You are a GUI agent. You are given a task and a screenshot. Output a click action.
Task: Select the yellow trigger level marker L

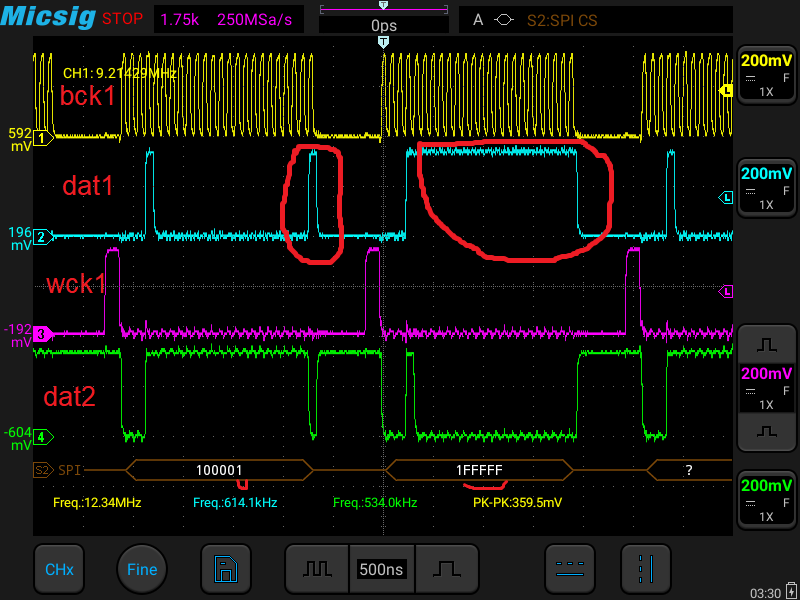coord(727,91)
